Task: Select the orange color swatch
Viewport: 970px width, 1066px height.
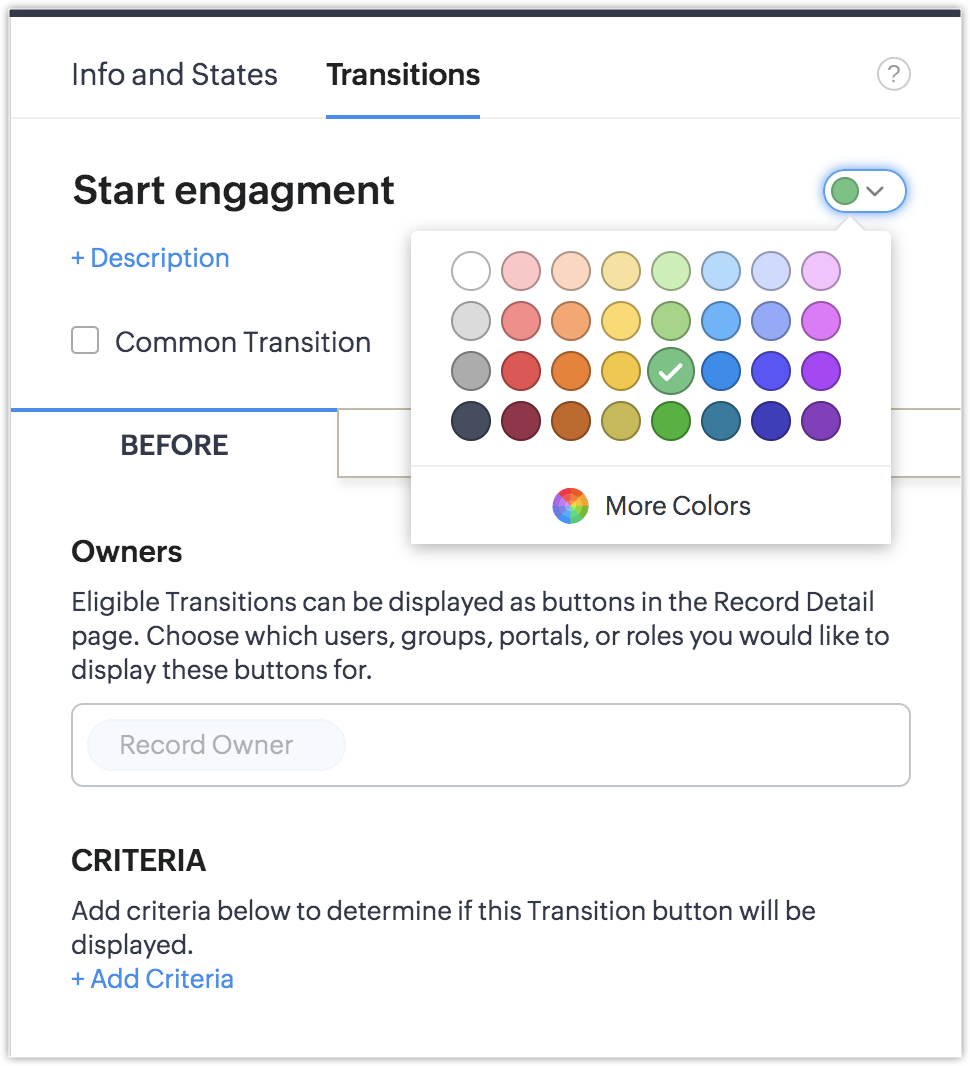Action: (x=571, y=371)
